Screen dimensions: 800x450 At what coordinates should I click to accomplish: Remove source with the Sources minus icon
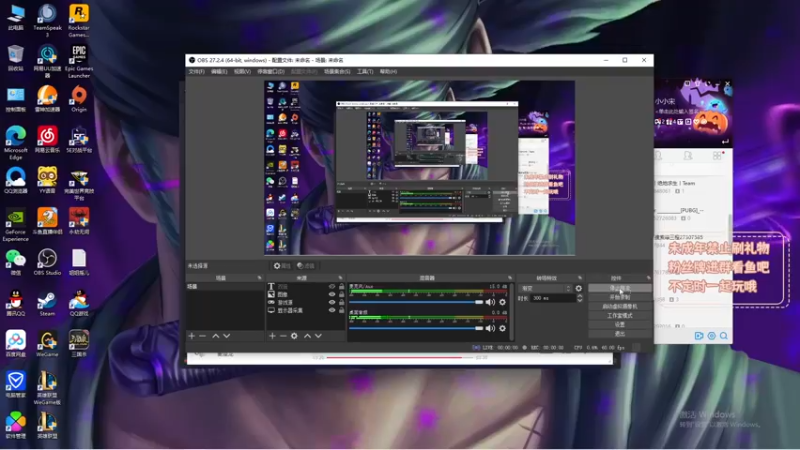[283, 336]
